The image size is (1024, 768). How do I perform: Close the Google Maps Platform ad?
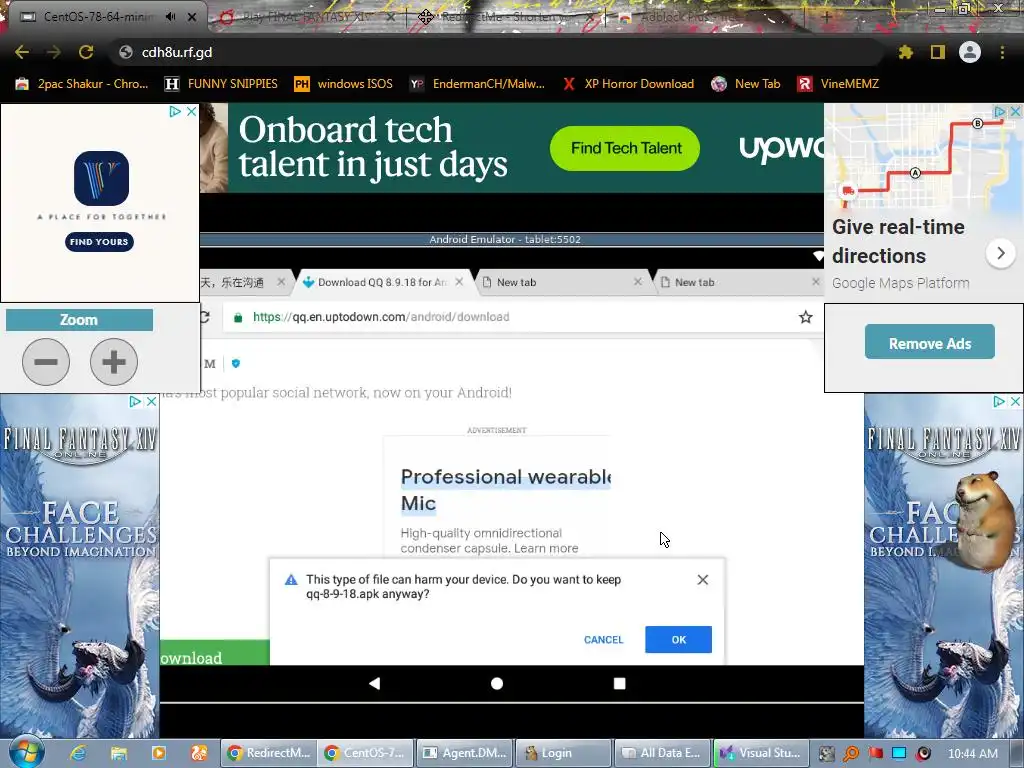point(1016,112)
